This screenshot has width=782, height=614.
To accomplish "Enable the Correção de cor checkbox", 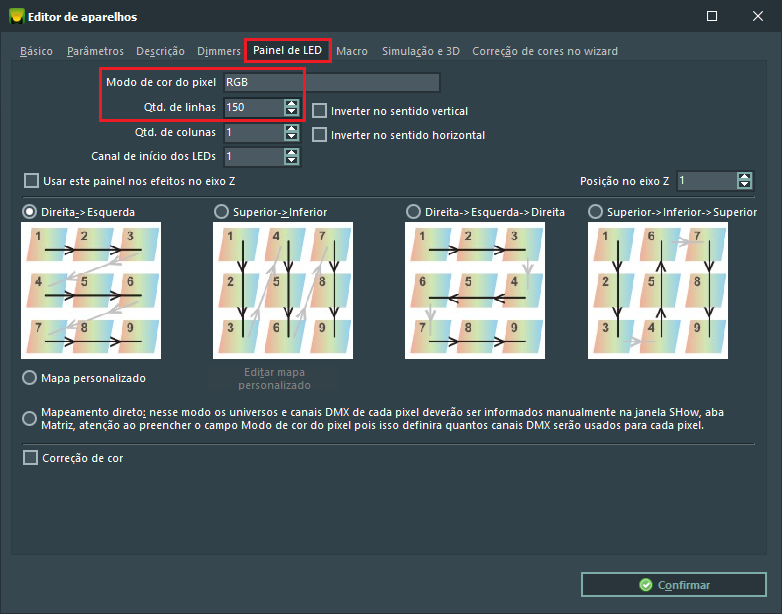I will (31, 458).
